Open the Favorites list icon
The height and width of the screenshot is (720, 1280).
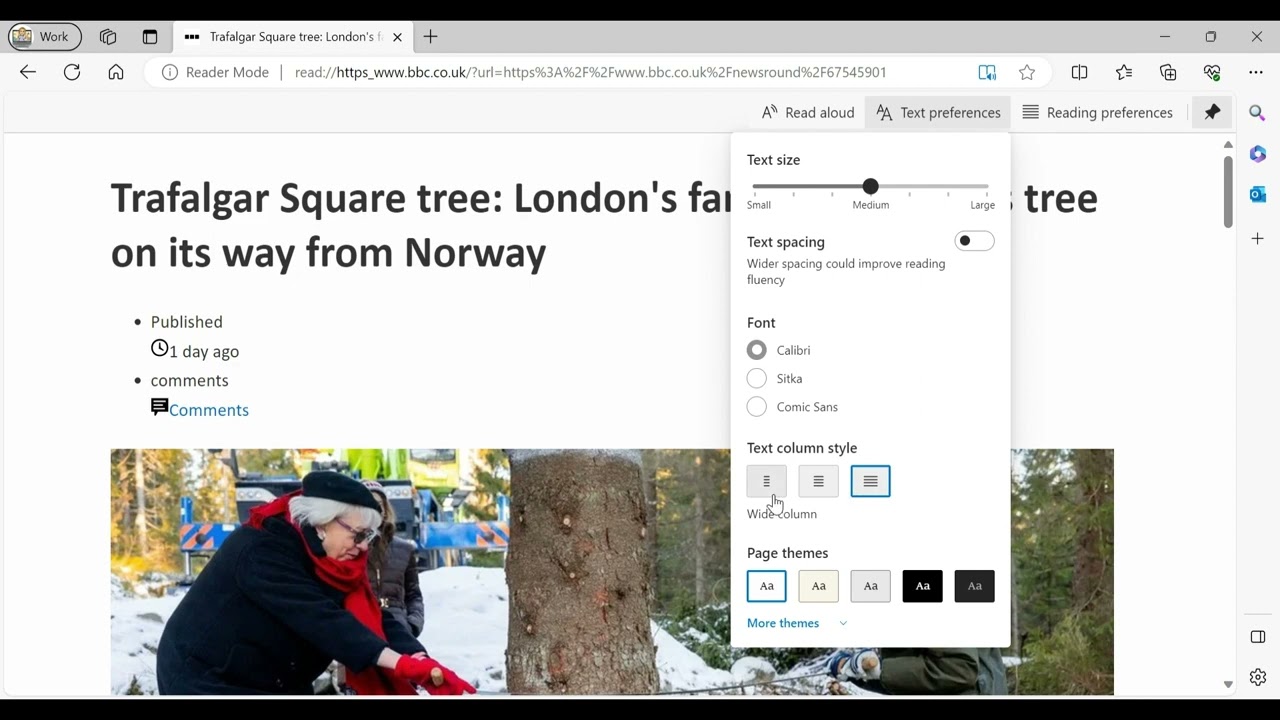click(1124, 72)
